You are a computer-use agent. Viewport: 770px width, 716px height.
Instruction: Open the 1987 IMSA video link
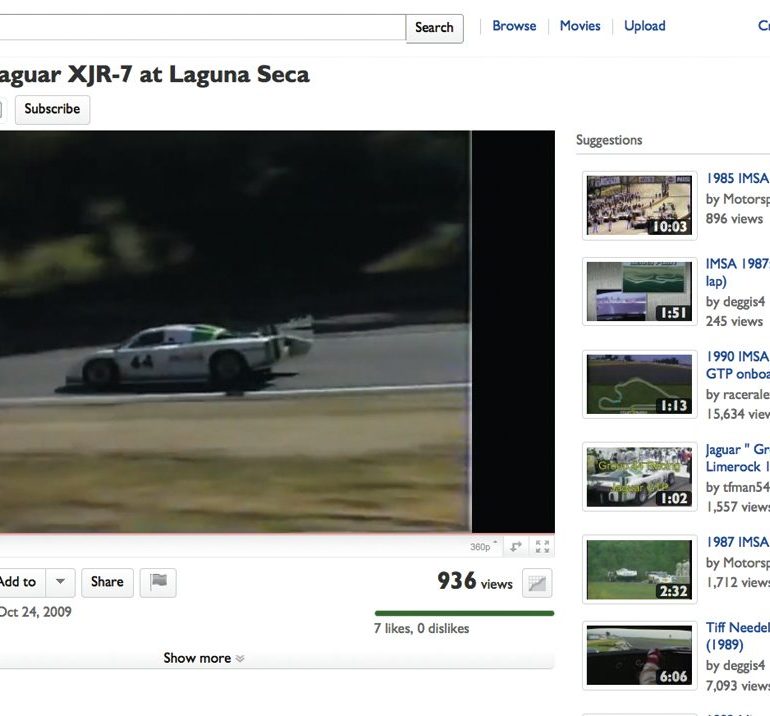[738, 542]
